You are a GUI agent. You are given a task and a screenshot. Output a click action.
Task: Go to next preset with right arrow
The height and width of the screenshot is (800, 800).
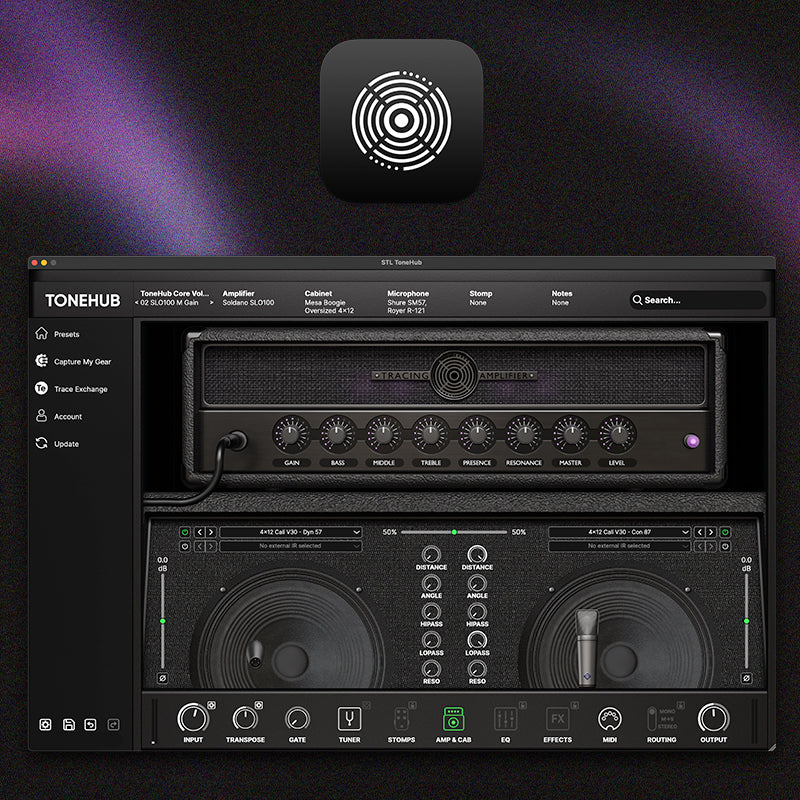coord(211,303)
